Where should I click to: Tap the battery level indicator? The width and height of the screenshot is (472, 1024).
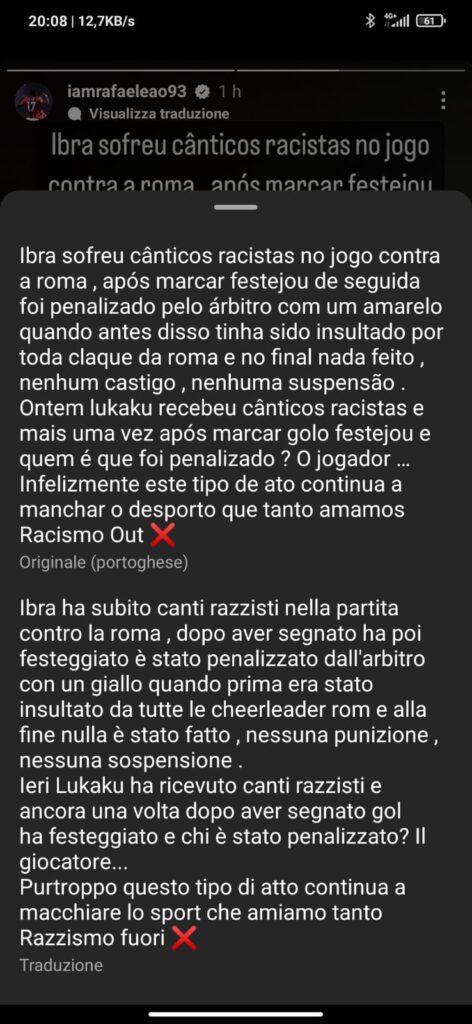430,21
